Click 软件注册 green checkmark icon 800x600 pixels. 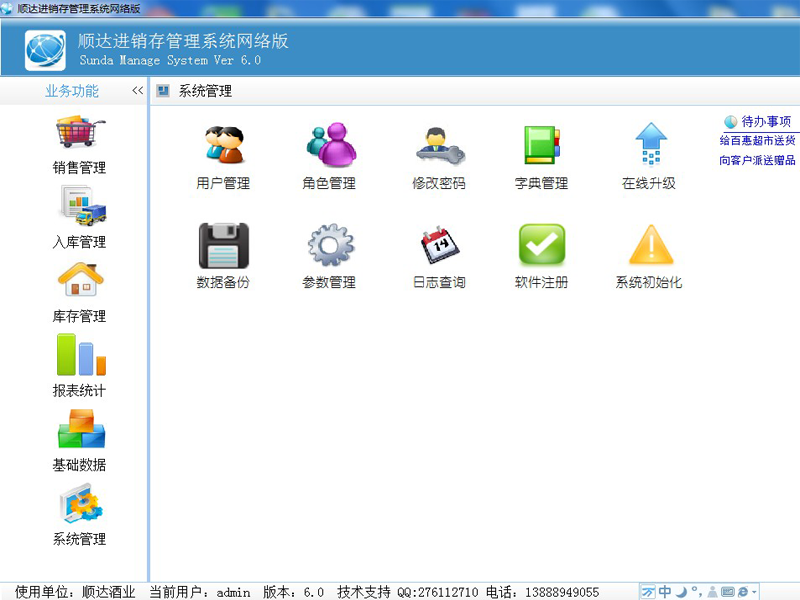(x=541, y=245)
